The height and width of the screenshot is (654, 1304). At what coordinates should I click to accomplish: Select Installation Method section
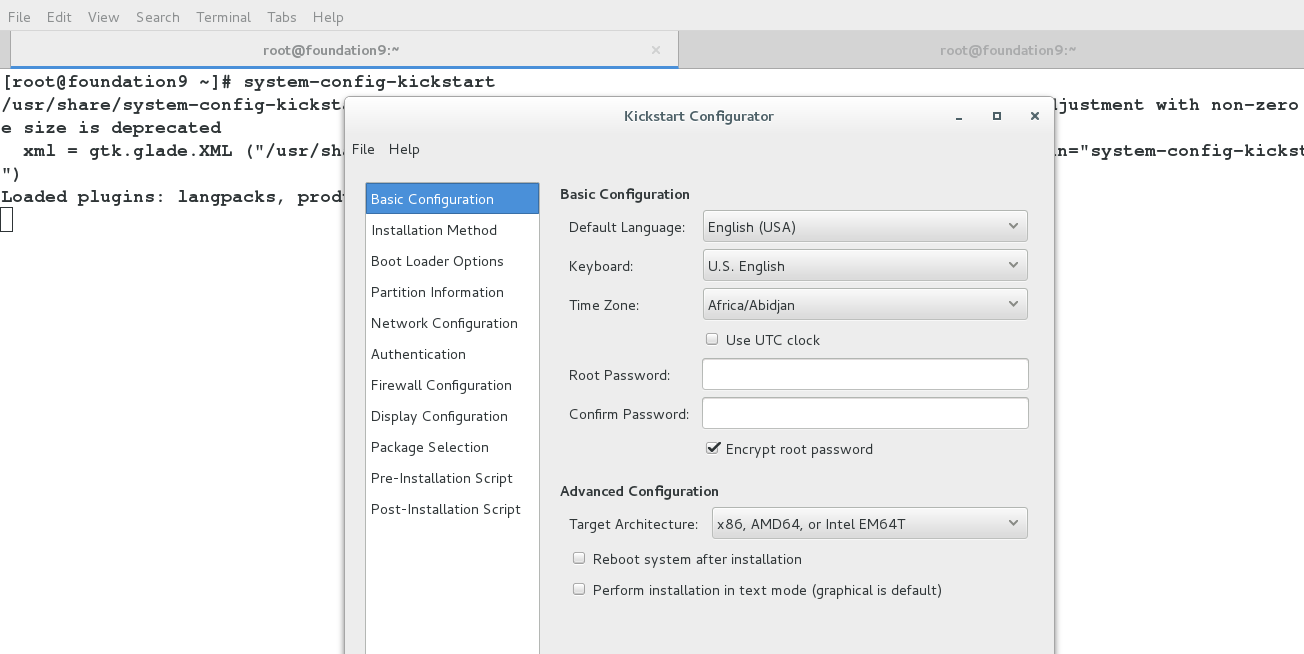click(x=452, y=230)
